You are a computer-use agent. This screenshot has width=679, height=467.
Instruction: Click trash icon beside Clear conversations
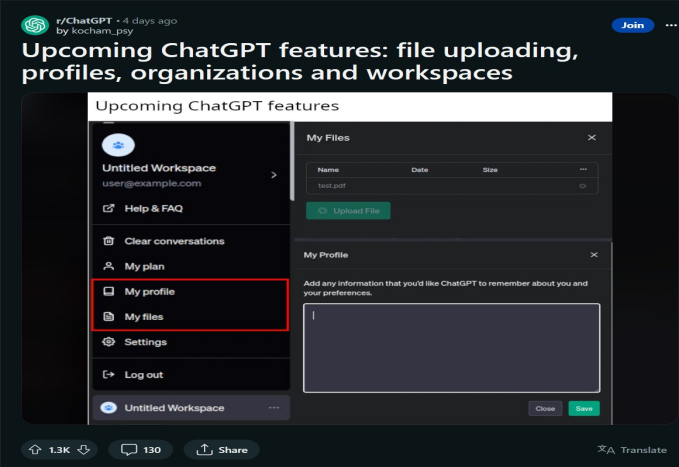109,241
